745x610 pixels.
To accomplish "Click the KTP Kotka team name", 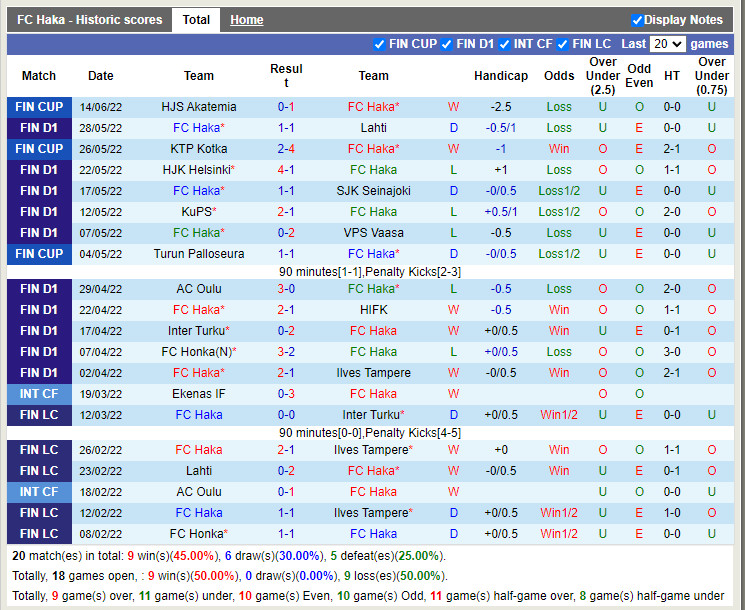I will pyautogui.click(x=199, y=149).
